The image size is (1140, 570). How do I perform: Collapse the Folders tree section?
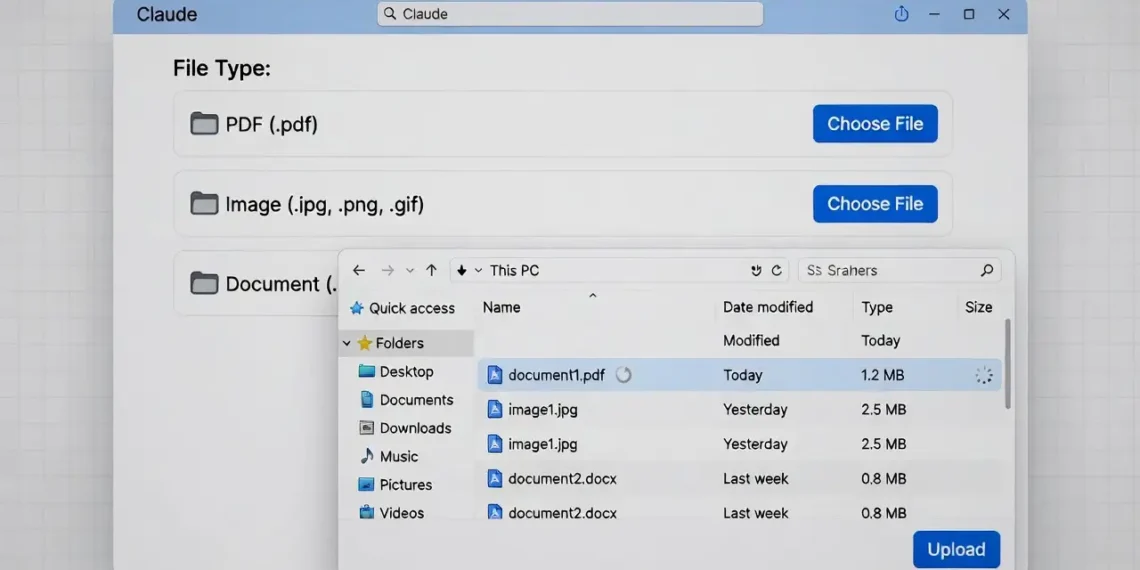(x=347, y=343)
